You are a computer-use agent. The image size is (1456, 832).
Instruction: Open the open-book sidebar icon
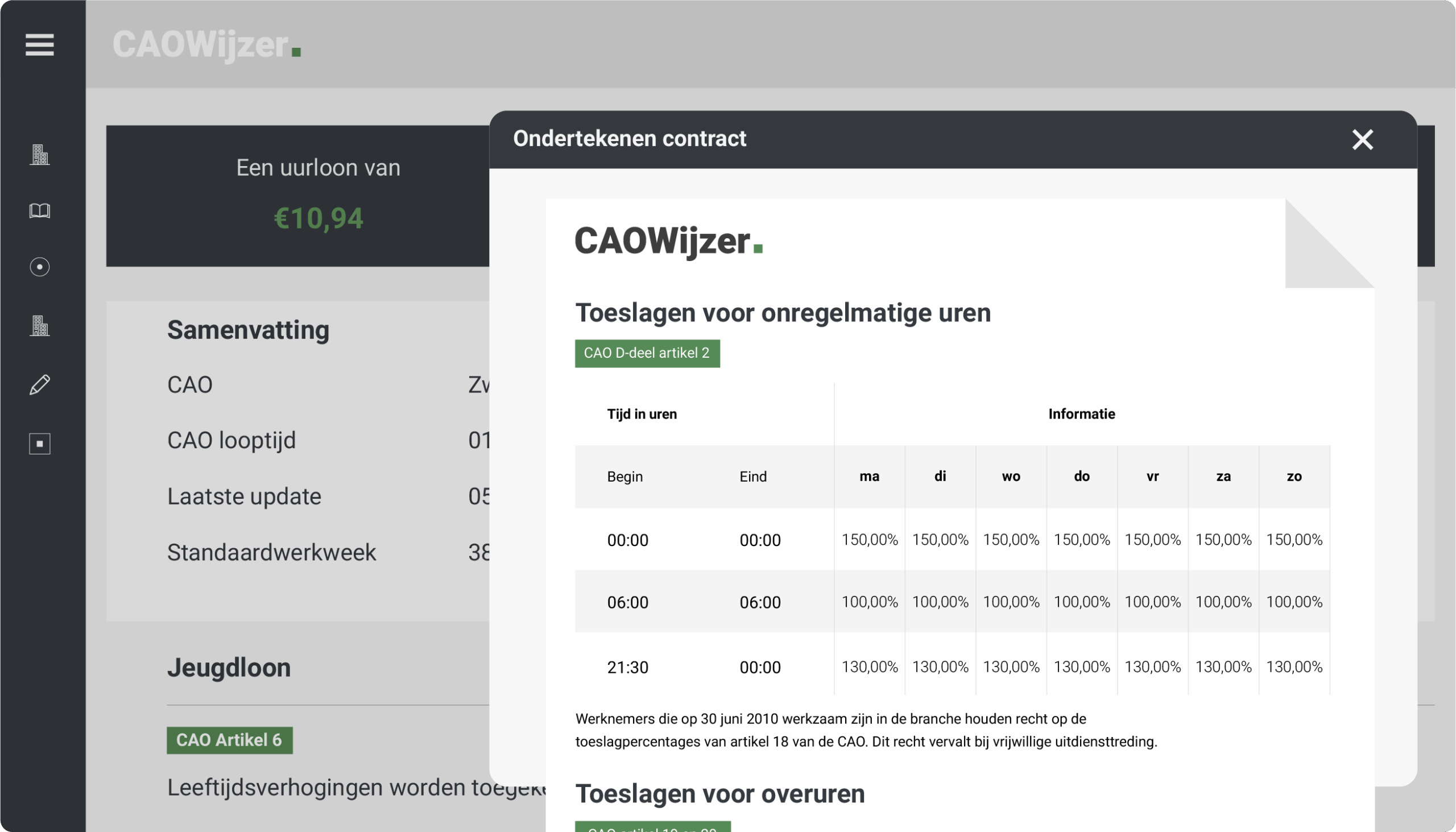[x=39, y=211]
